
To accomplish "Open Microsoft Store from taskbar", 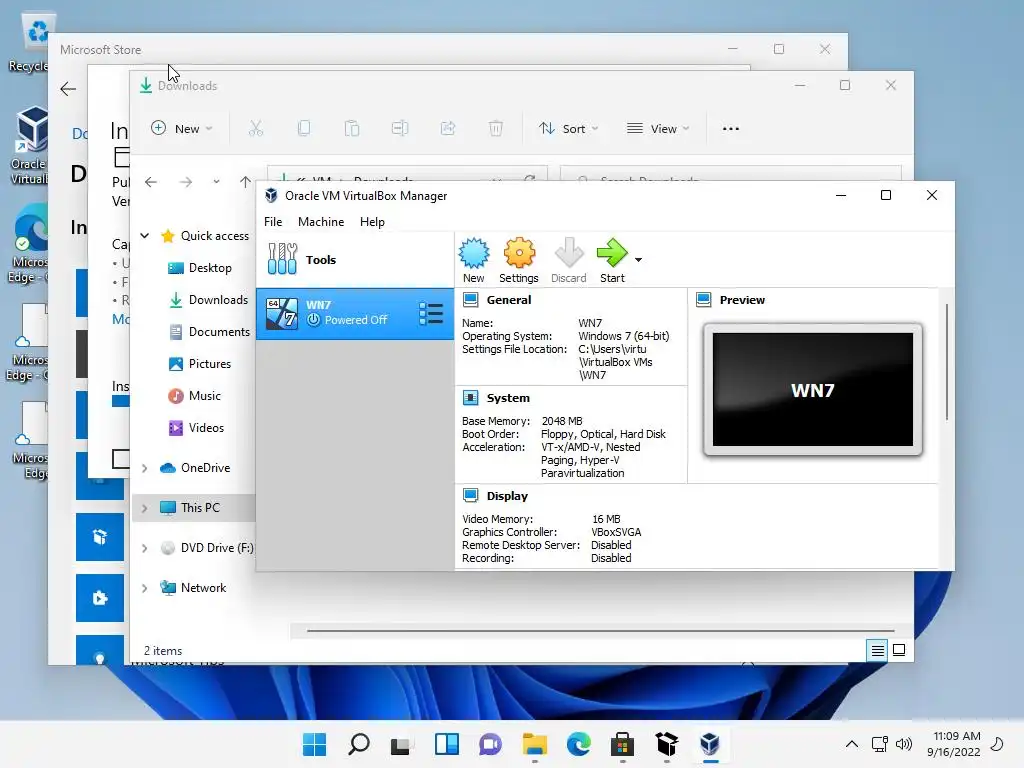I will 622,744.
